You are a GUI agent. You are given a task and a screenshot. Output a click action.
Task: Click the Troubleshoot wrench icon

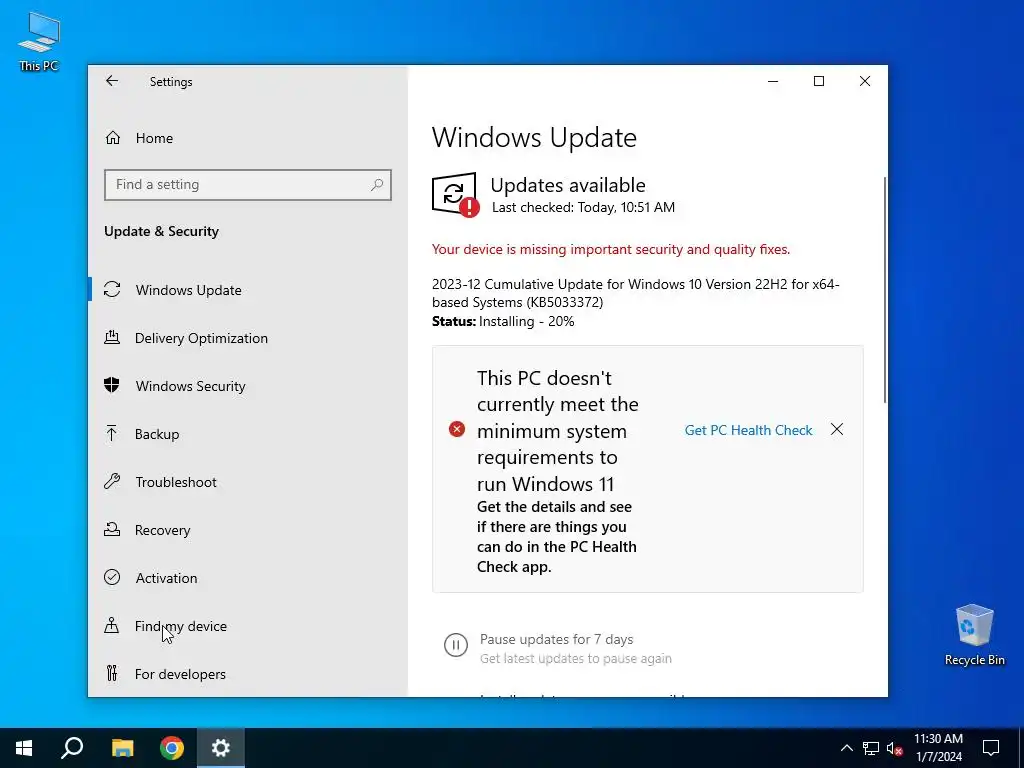[112, 481]
